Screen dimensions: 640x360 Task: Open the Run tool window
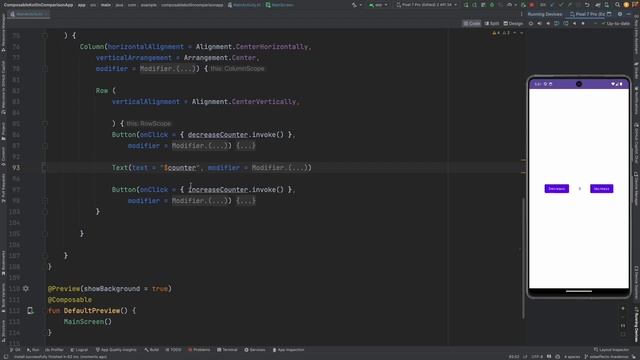[33, 350]
